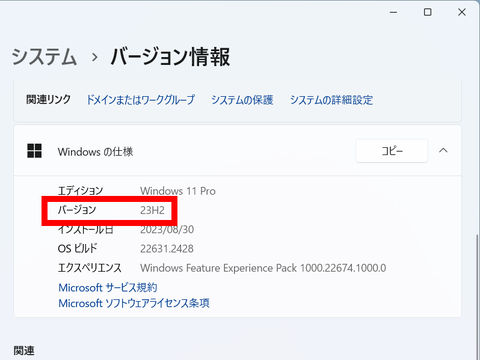Select the Windows 11 Pro edition value

[178, 191]
